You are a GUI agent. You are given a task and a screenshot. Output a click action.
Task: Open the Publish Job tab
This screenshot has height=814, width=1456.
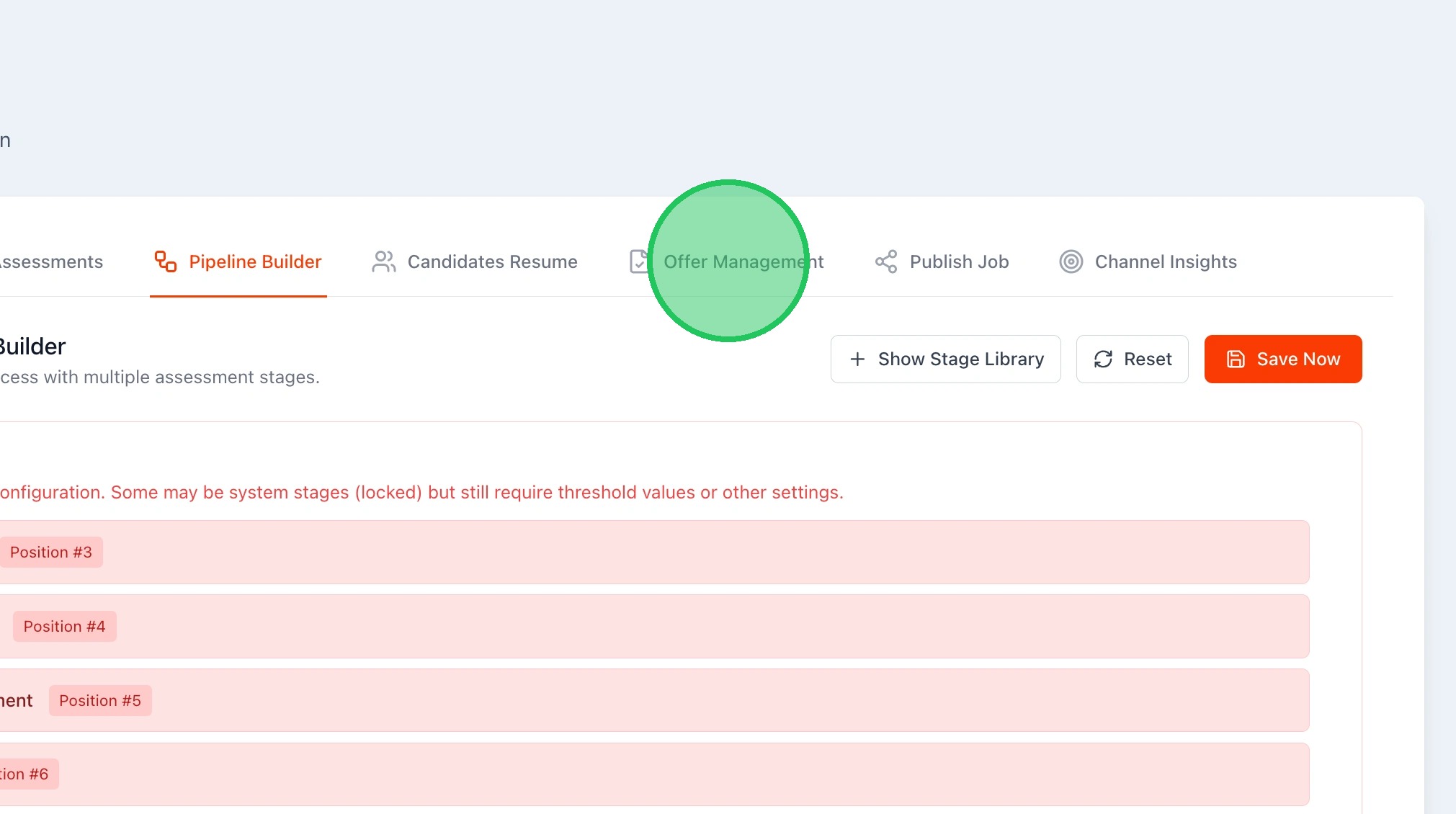tap(958, 261)
